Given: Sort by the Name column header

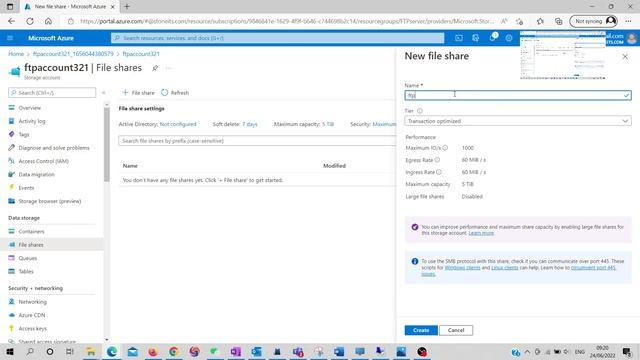Looking at the screenshot, I should [130, 166].
